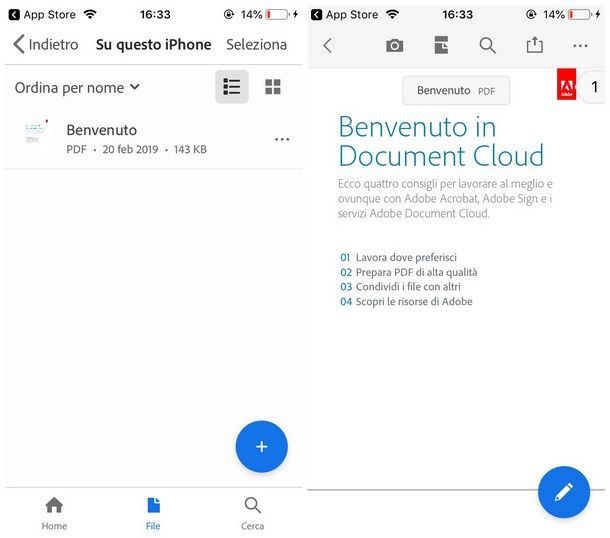
Task: Open the Benvenuto PDF file
Action: point(154,139)
